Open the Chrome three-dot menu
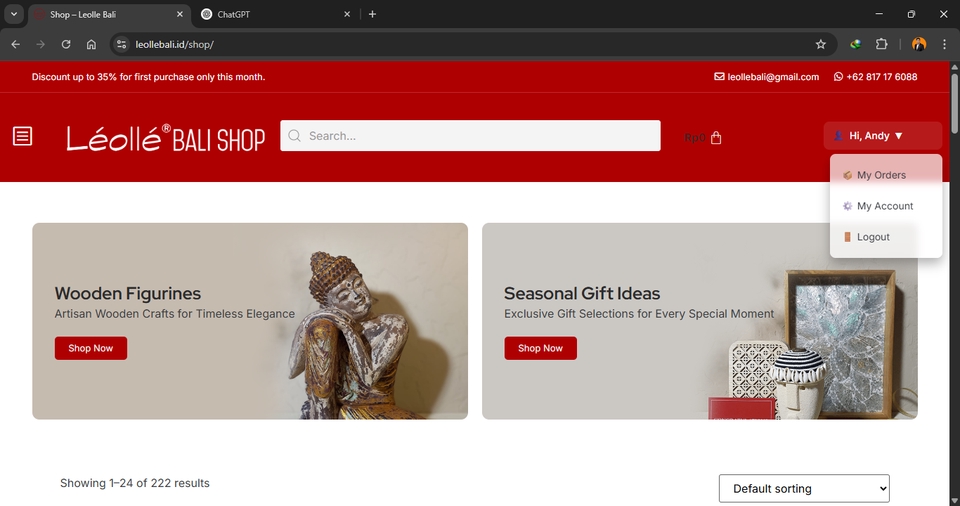The image size is (960, 506). tap(944, 44)
